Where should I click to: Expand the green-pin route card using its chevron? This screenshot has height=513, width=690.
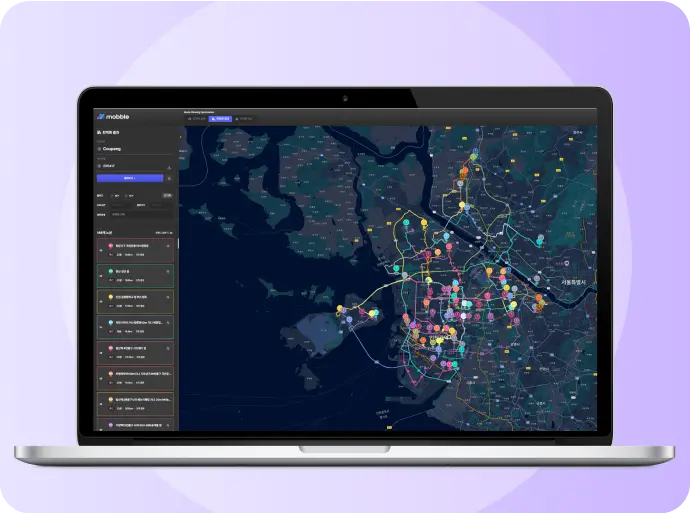(x=168, y=271)
